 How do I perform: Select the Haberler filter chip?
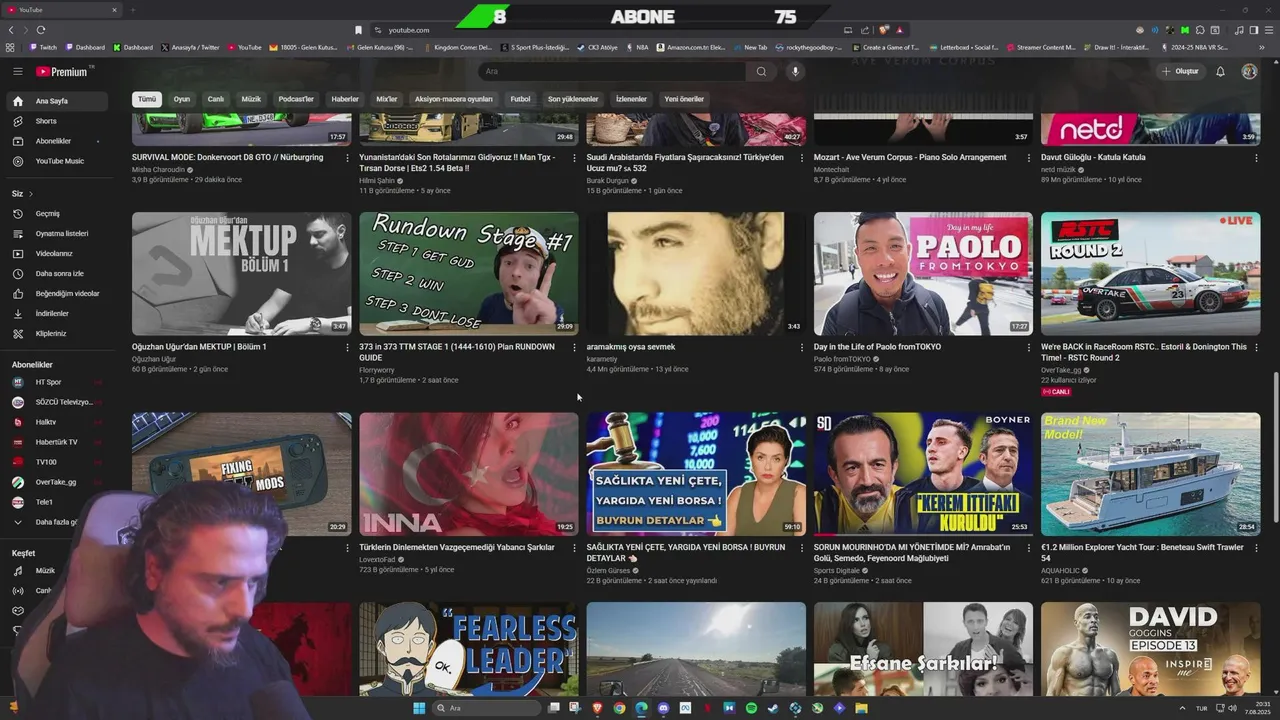pos(345,99)
